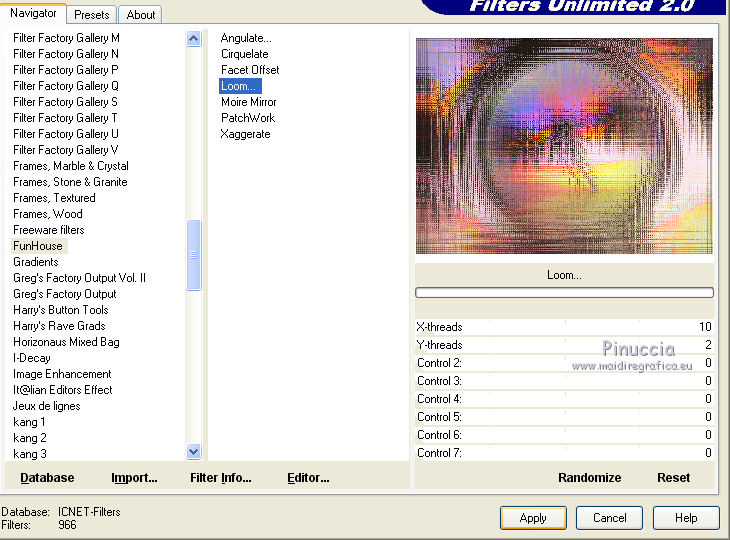Viewport: 730px width, 540px height.
Task: Adjust the Control 2 slider
Action: 564,363
